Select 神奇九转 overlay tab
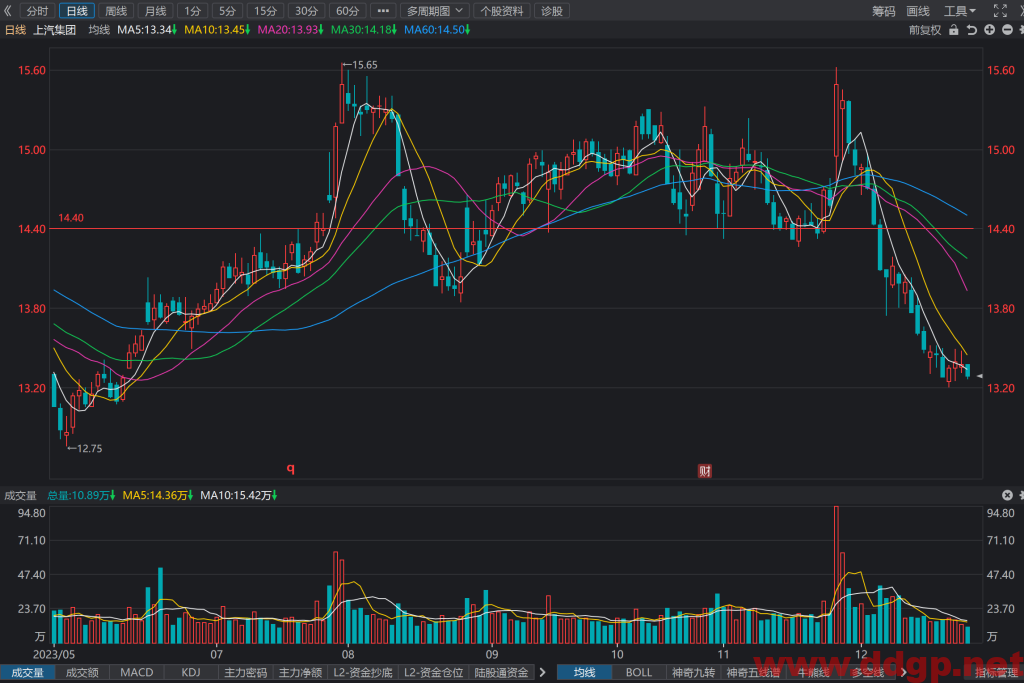This screenshot has width=1024, height=683. click(x=694, y=673)
